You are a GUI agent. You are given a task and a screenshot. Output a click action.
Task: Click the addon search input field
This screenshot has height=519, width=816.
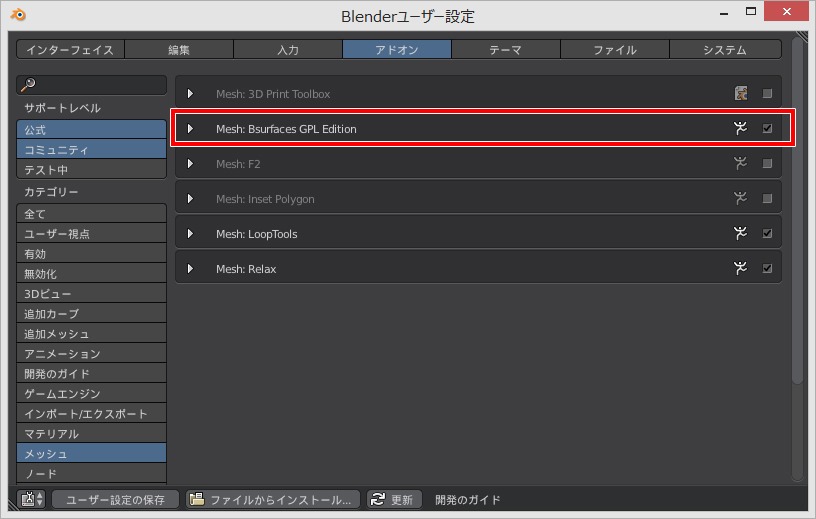pyautogui.click(x=92, y=85)
